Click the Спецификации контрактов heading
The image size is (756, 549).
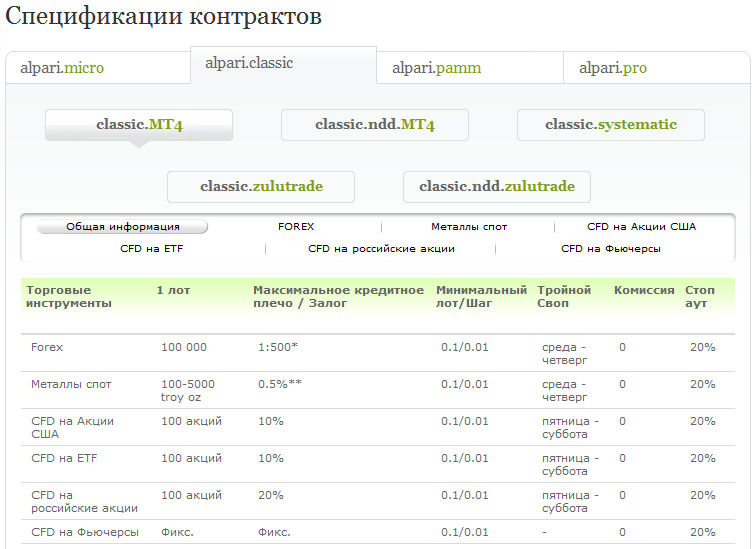[163, 16]
